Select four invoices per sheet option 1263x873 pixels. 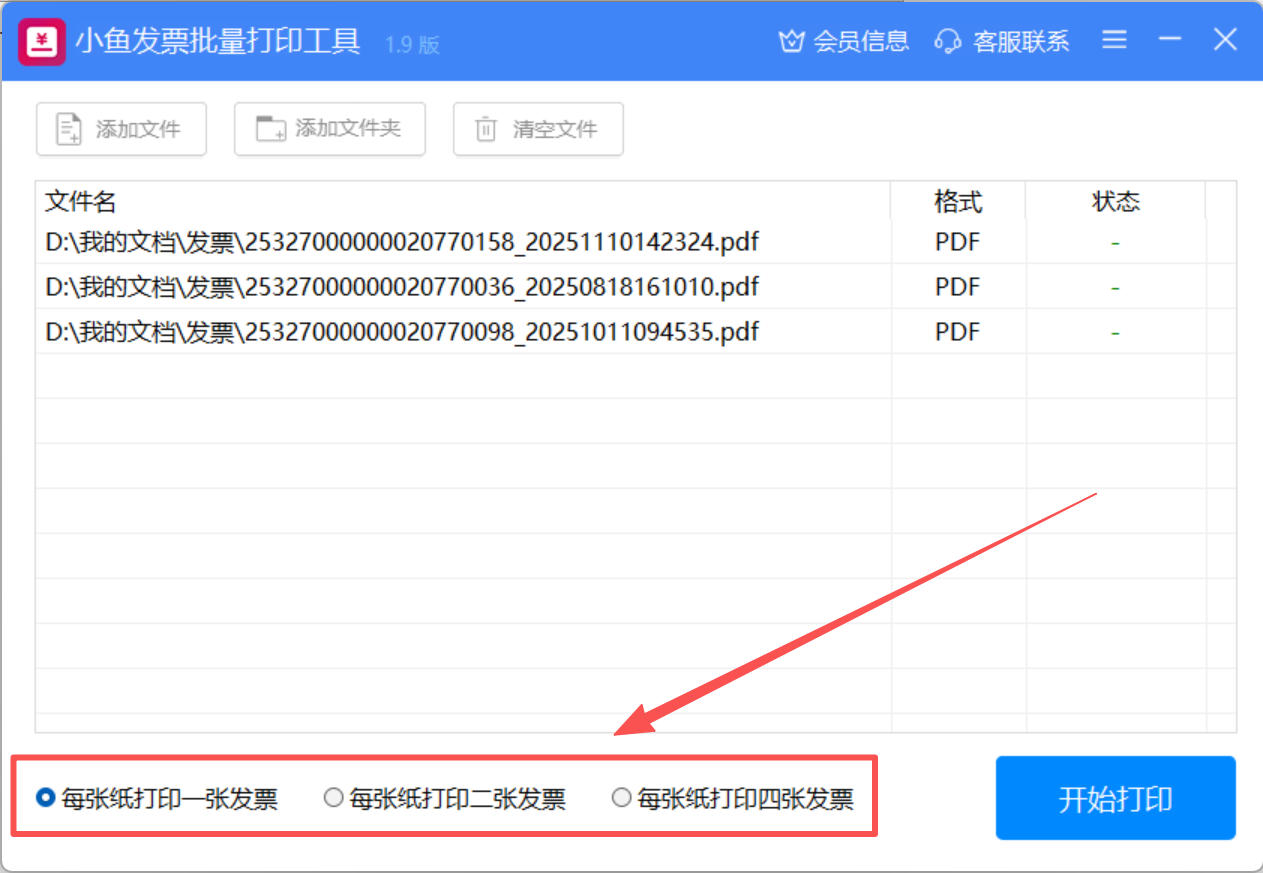point(621,798)
